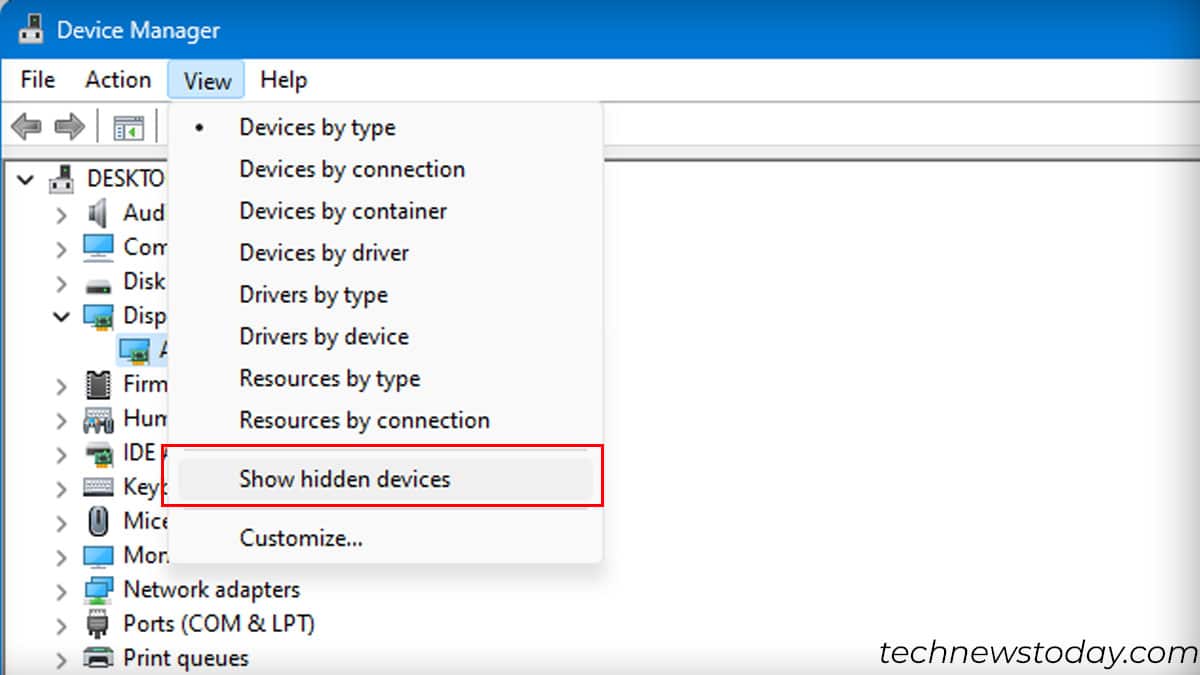Select the Print queues tree label
The height and width of the screenshot is (675, 1200).
(185, 659)
